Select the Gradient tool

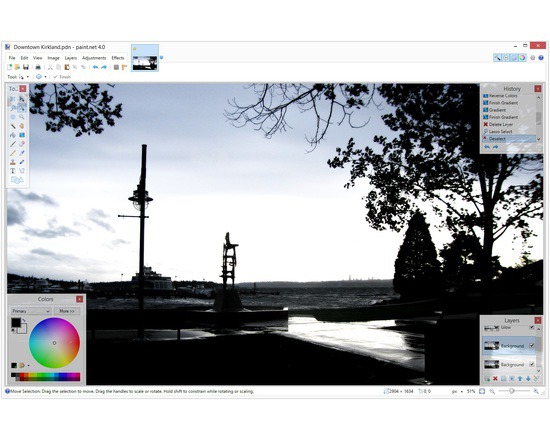22,135
